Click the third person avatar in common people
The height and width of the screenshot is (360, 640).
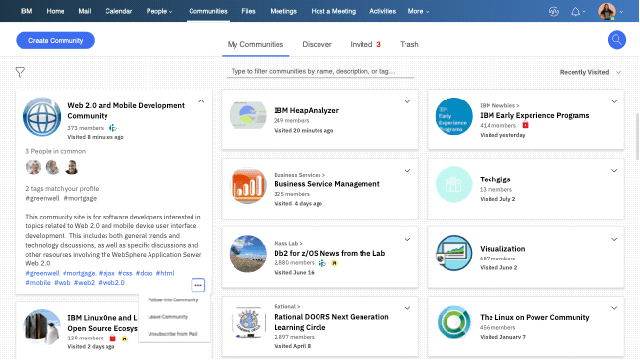[x=71, y=167]
